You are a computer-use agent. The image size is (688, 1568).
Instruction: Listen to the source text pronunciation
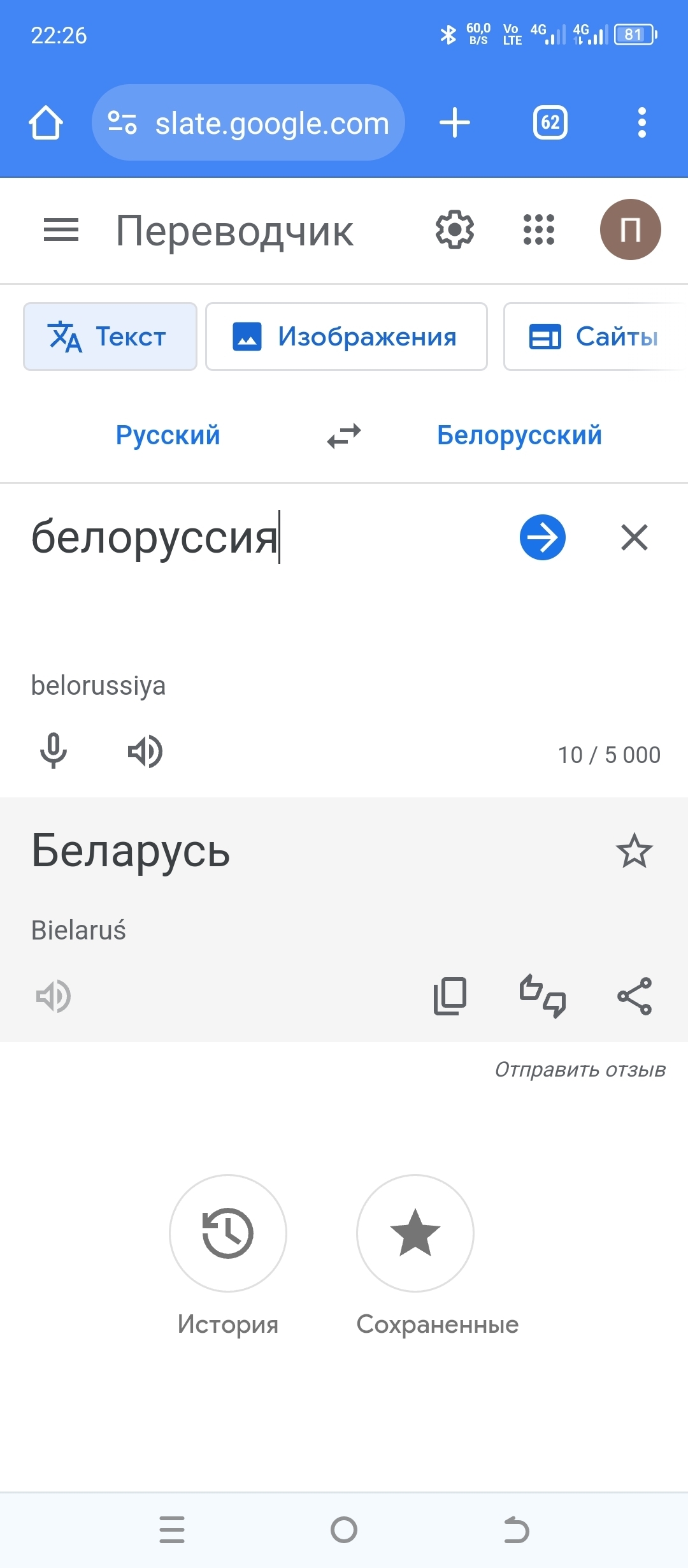tap(145, 751)
